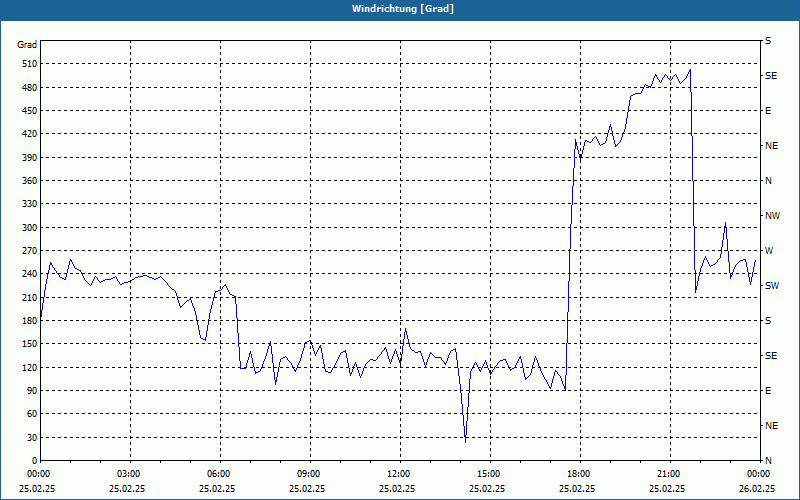800x500 pixels.
Task: Click the chart title Windrichtung [Grad]
Action: click(403, 9)
